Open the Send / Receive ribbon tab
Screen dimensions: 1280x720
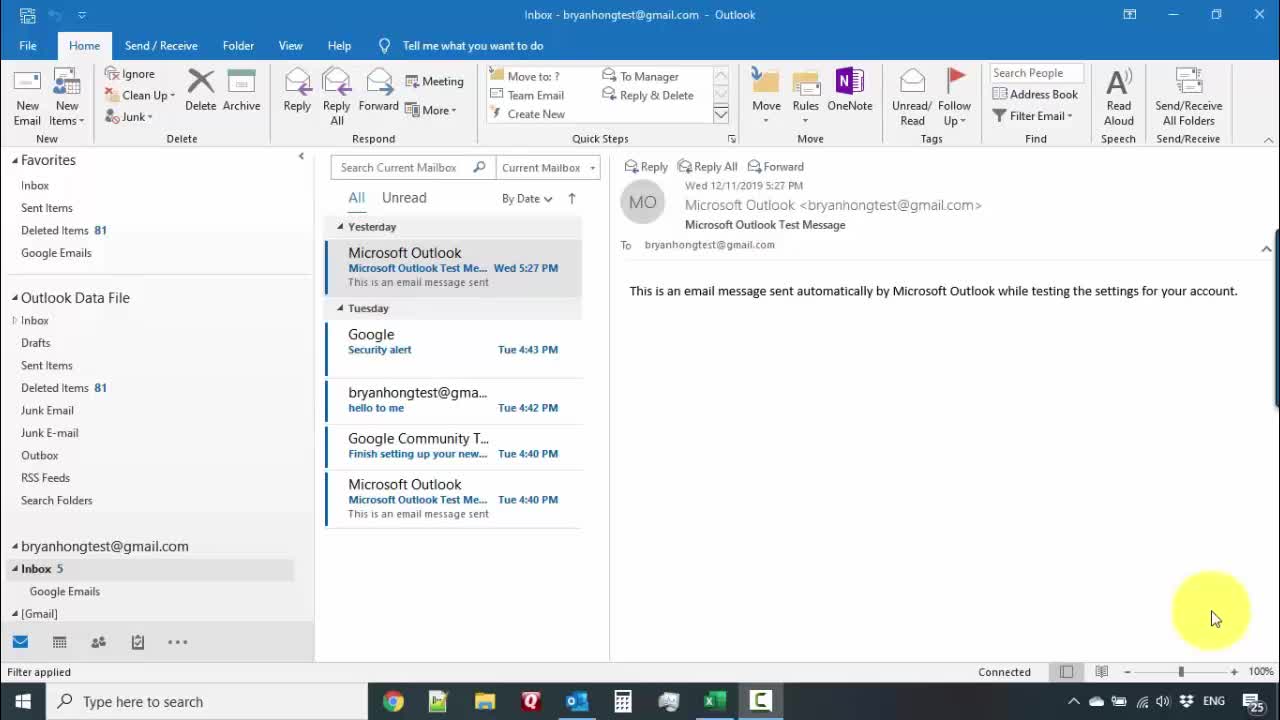coord(161,46)
